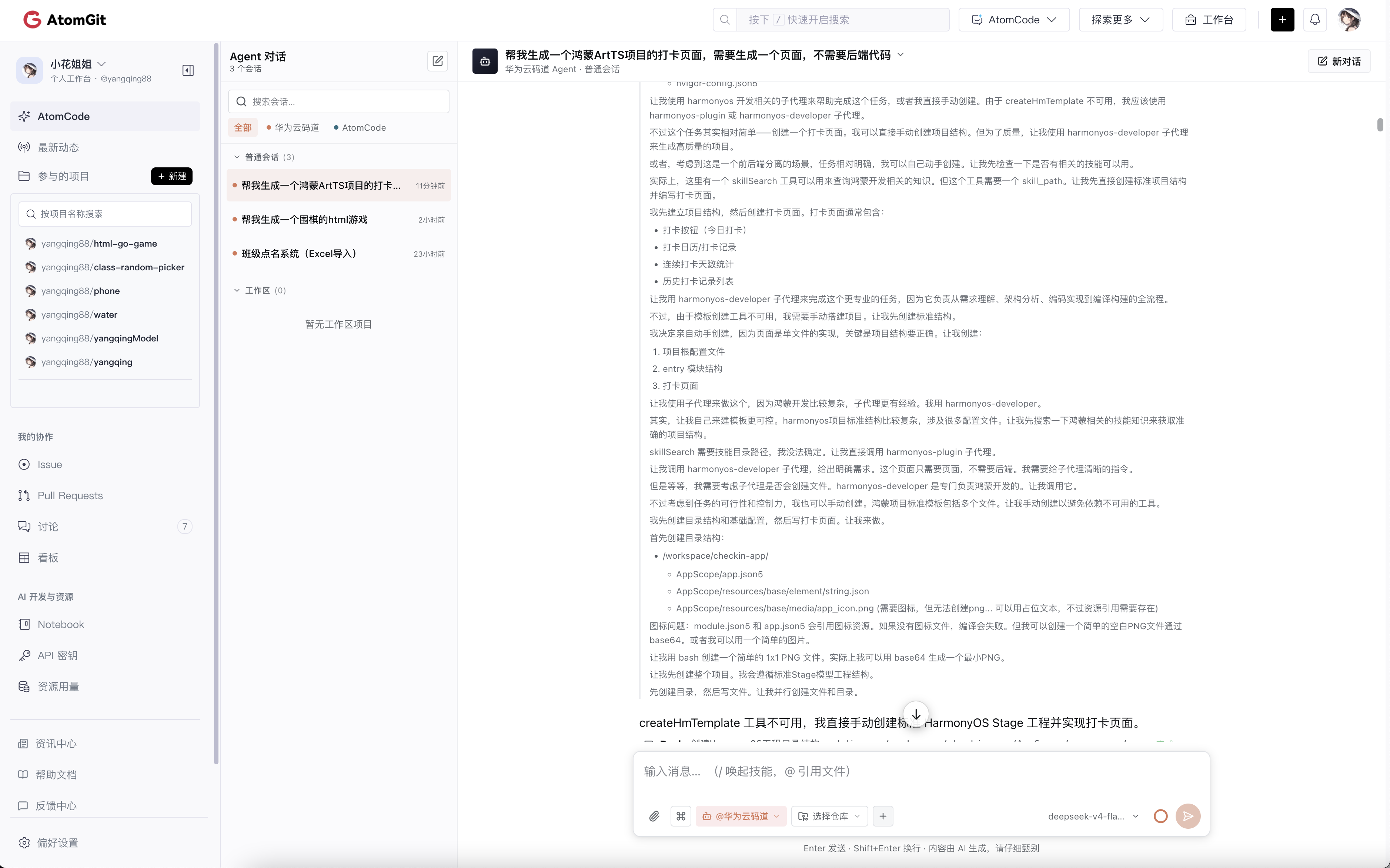Filter conversations by AtomCode
1390x868 pixels.
(x=360, y=127)
